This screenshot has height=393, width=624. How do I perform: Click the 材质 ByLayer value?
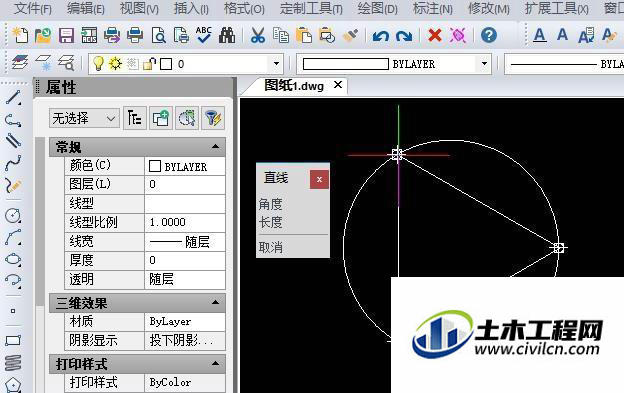click(x=185, y=321)
